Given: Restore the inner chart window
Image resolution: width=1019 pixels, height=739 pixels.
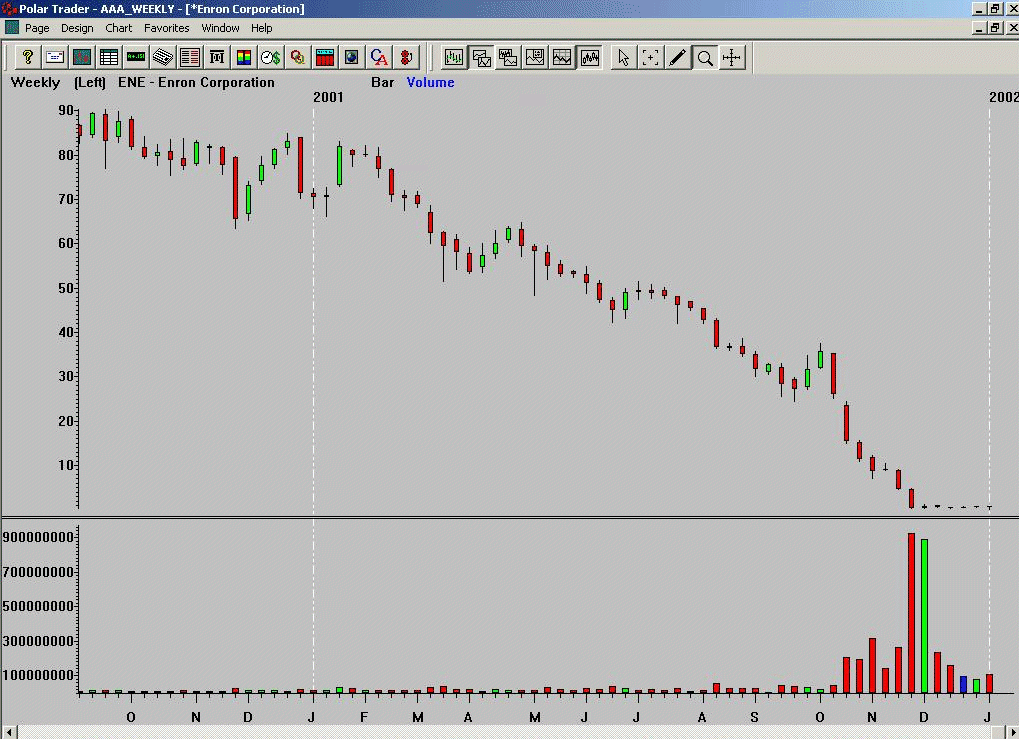Looking at the screenshot, I should (x=995, y=28).
